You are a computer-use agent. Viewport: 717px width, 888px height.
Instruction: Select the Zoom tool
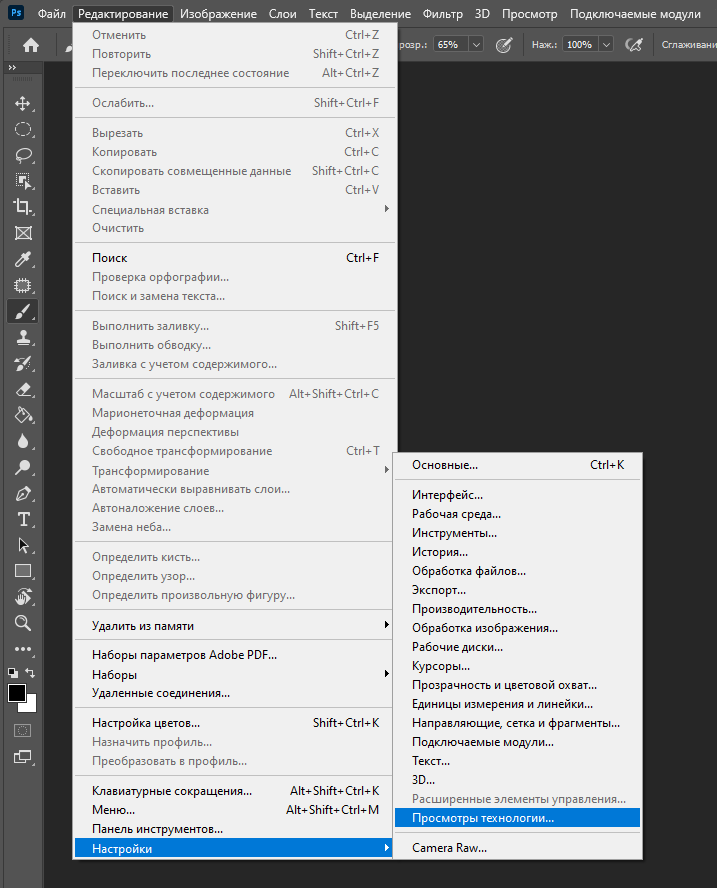click(x=23, y=623)
